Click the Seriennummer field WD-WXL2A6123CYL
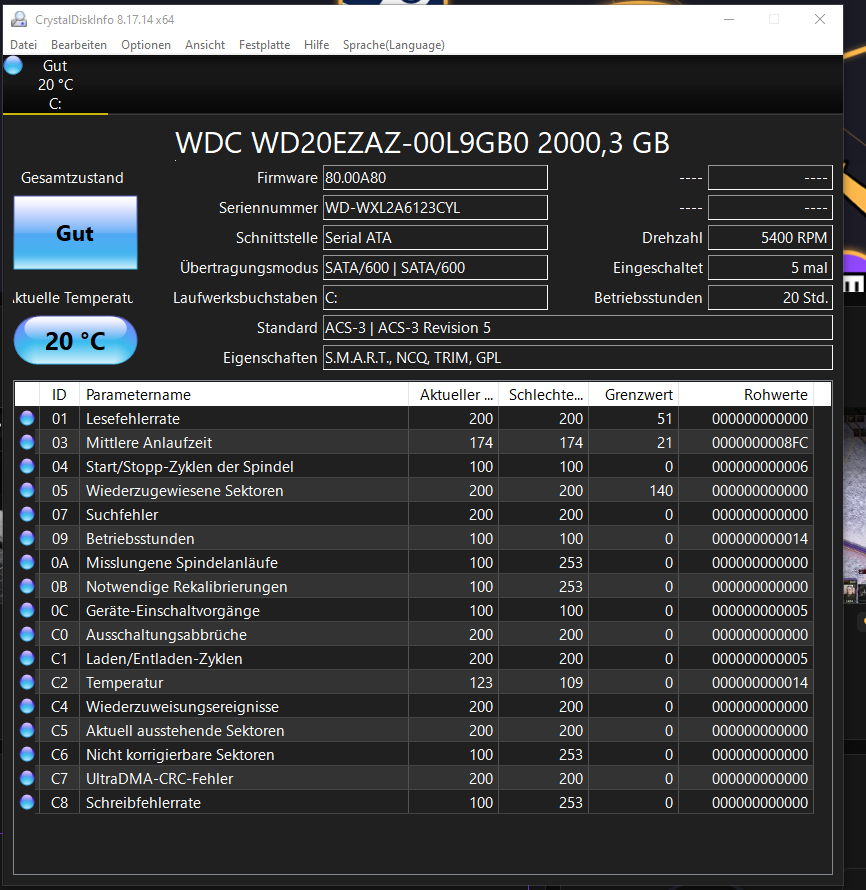The image size is (866, 890). pos(435,208)
